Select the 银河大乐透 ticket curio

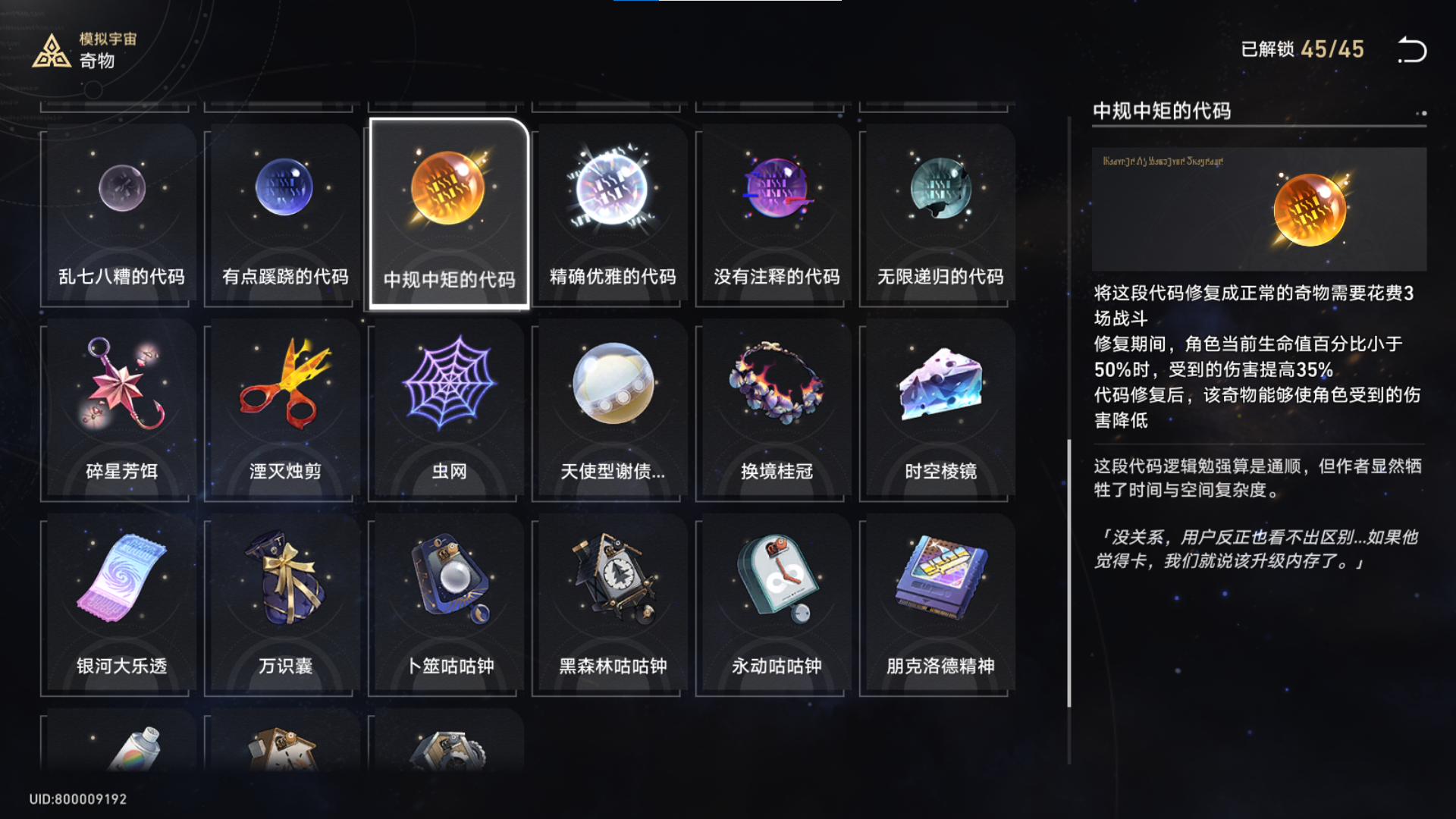121,605
